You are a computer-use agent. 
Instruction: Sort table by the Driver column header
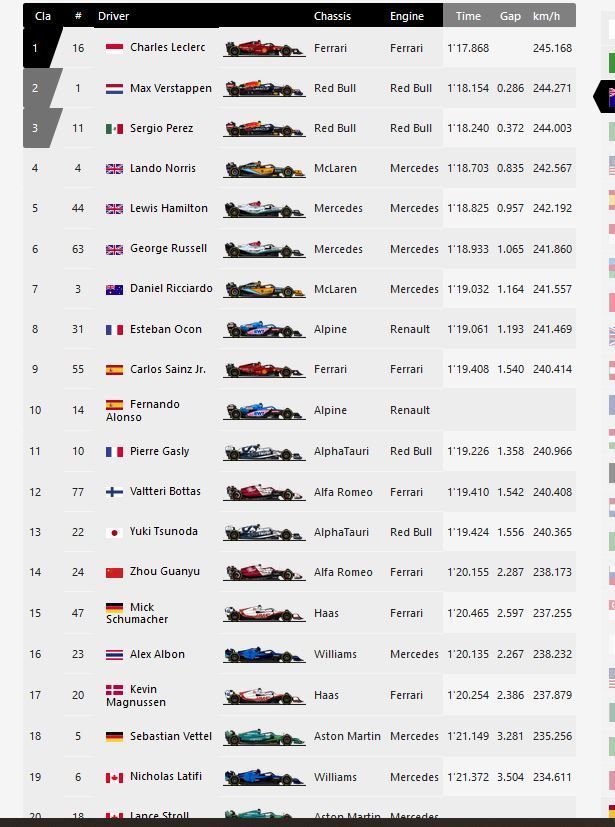click(x=113, y=16)
